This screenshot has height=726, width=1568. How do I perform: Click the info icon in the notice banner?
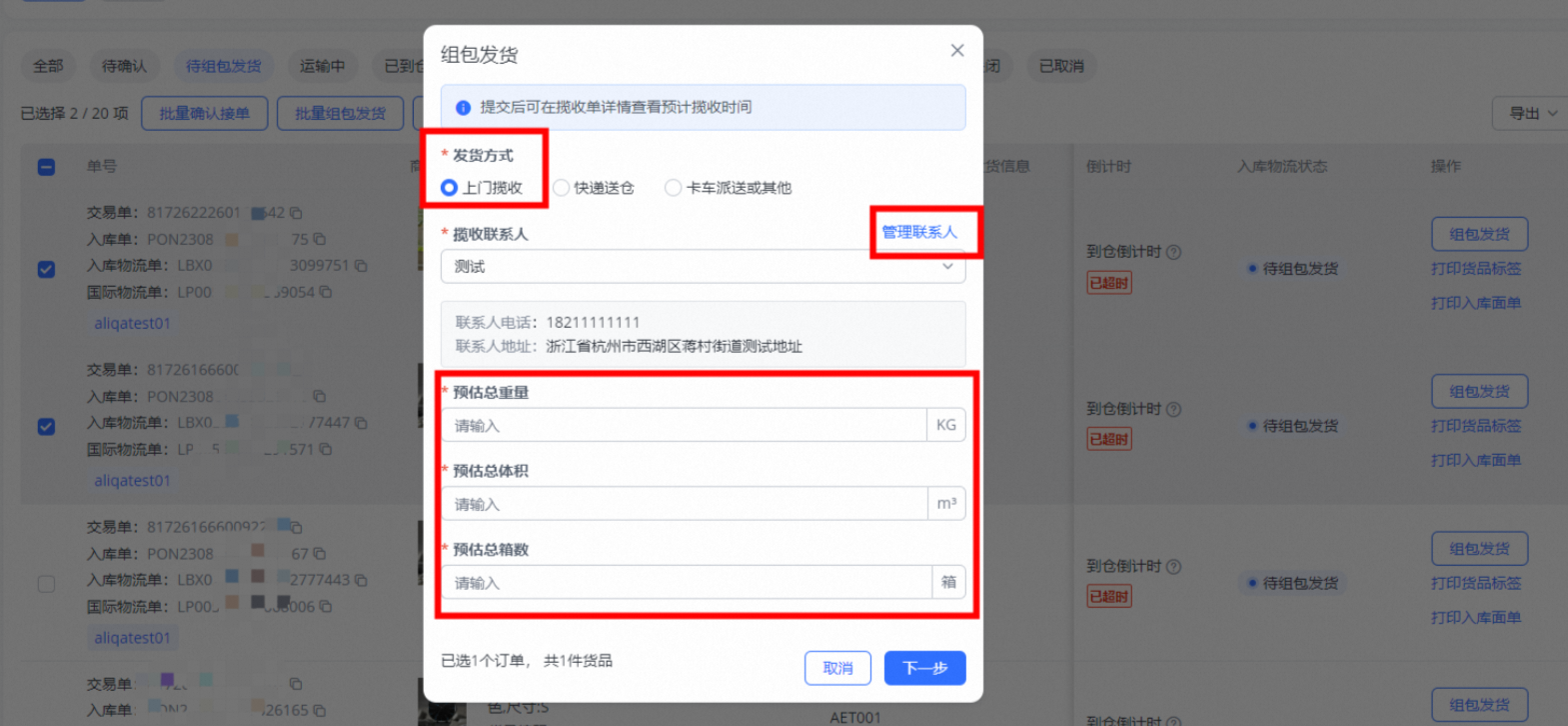click(464, 108)
